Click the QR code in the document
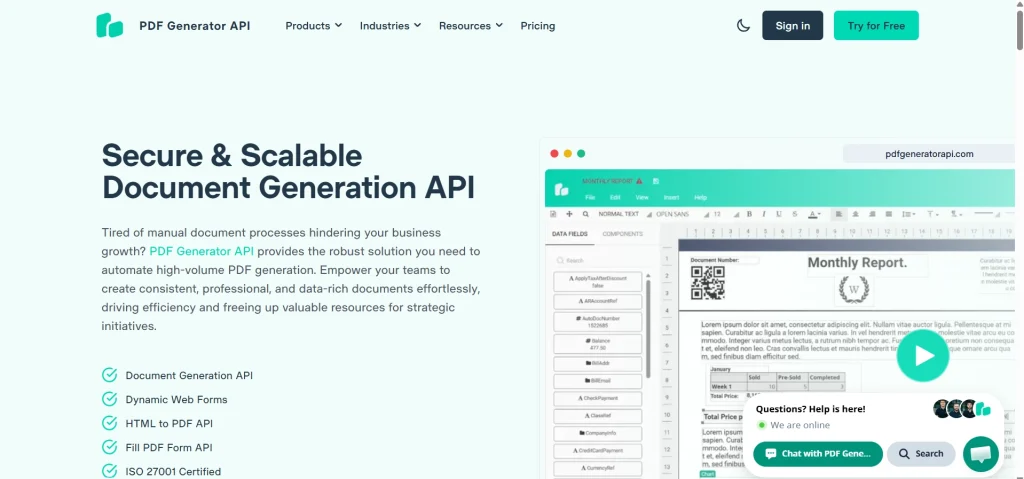Screen dimensions: 1024x479 [x=708, y=282]
